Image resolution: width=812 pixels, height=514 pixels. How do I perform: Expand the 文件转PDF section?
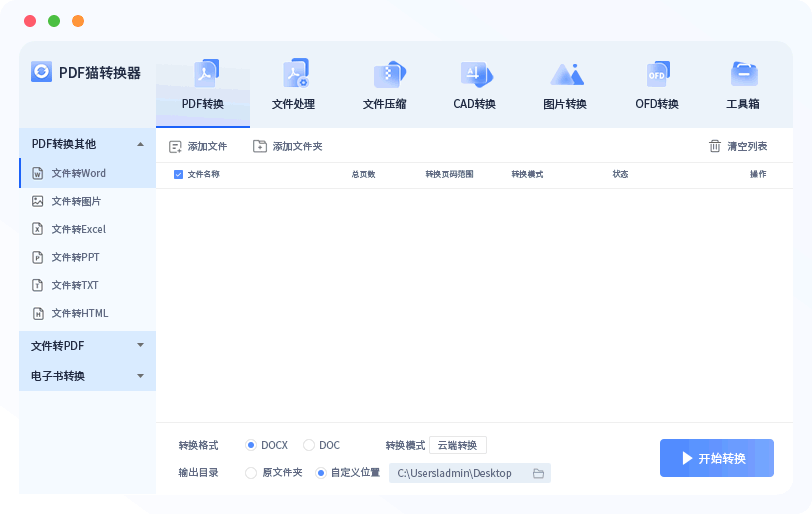[140, 345]
